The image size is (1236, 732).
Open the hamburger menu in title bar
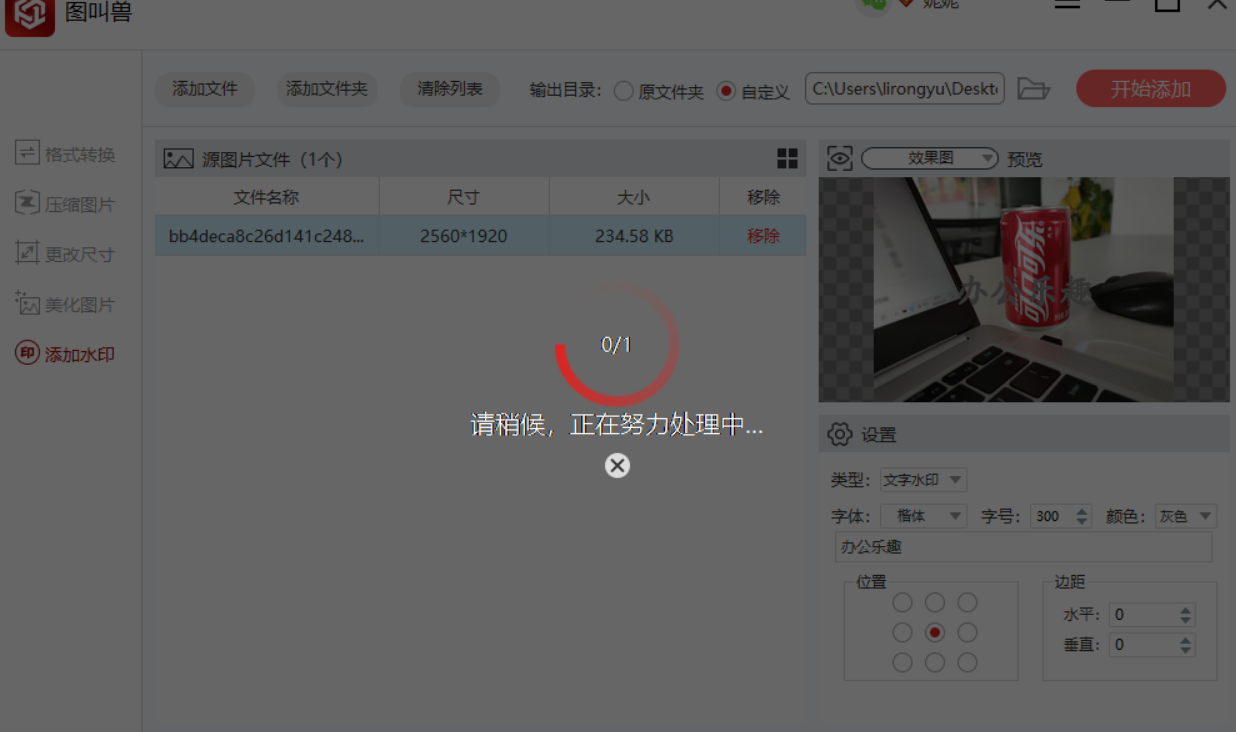pos(1068,4)
